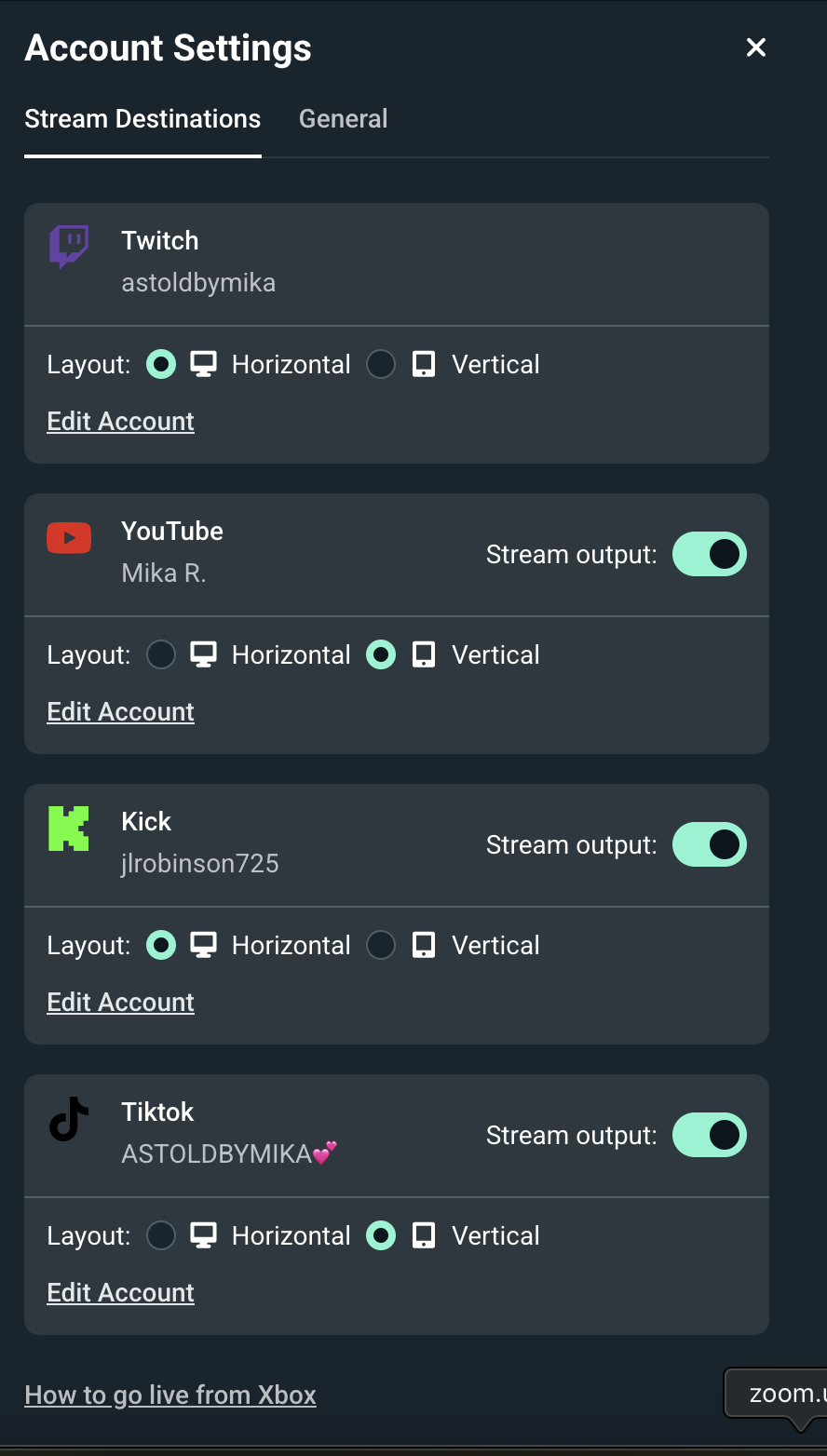Screen dimensions: 827x1456
Task: Switch to the General tab
Action: [x=343, y=119]
